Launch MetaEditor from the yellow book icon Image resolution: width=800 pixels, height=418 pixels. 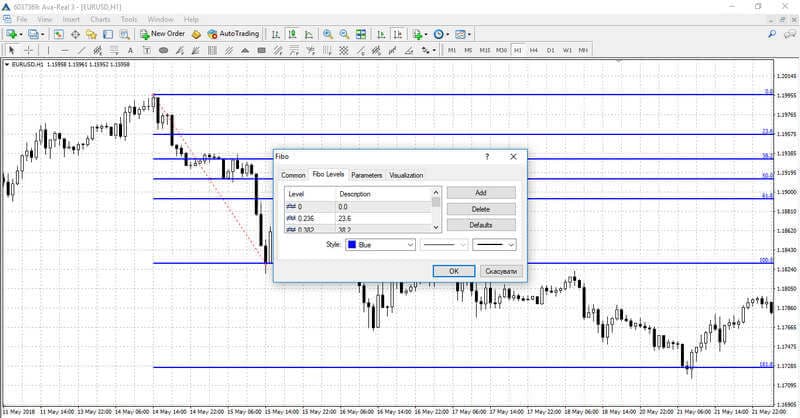click(196, 34)
